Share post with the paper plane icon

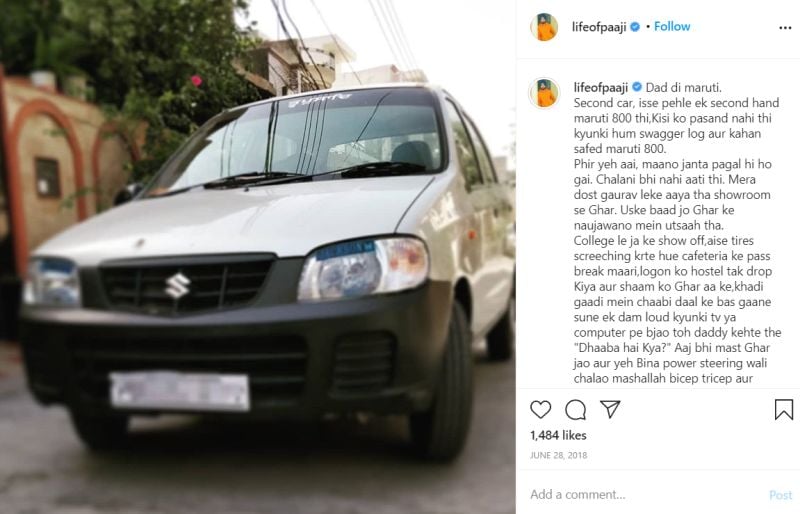click(x=610, y=409)
